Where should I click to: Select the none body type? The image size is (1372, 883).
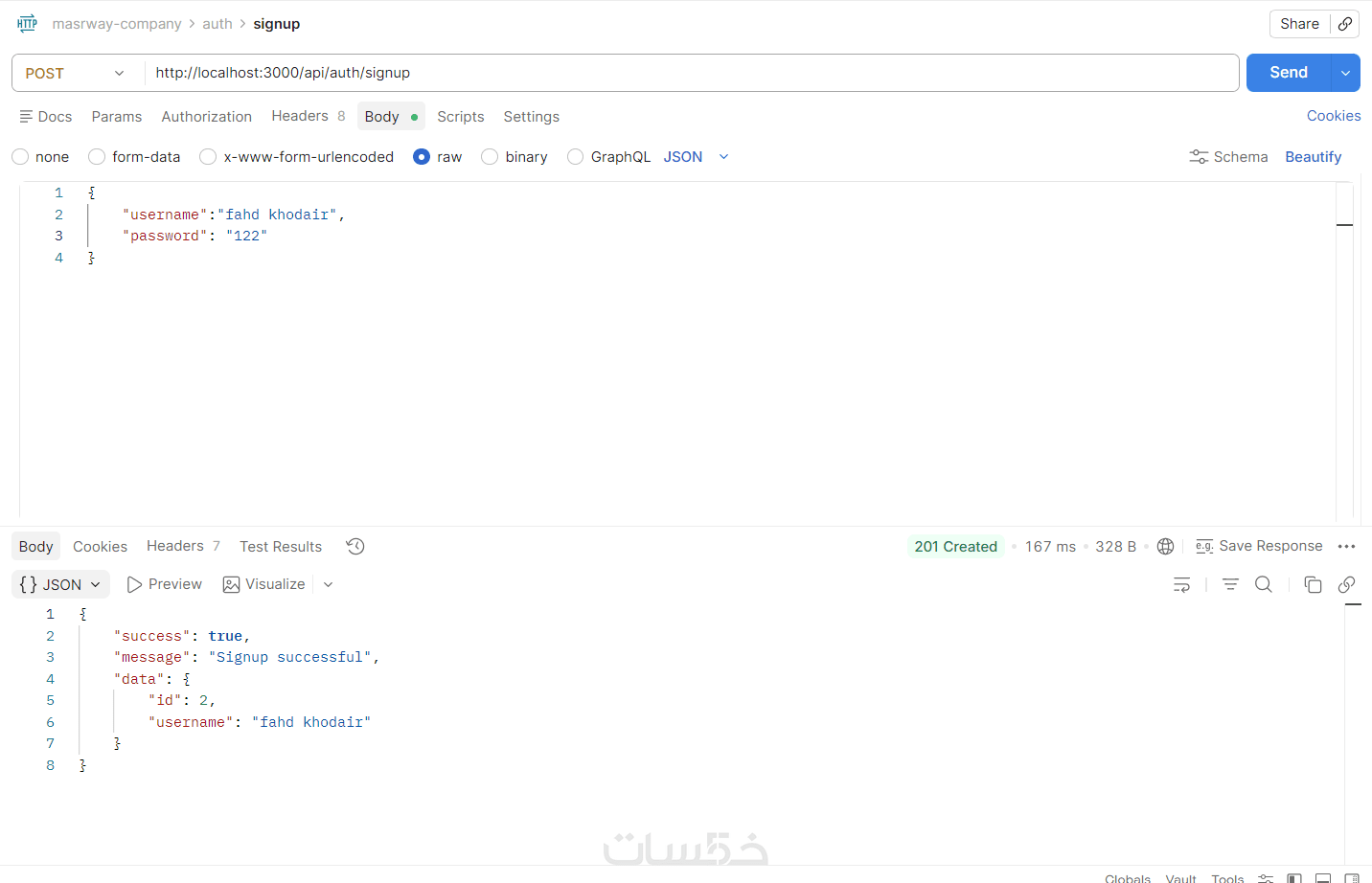pos(20,157)
